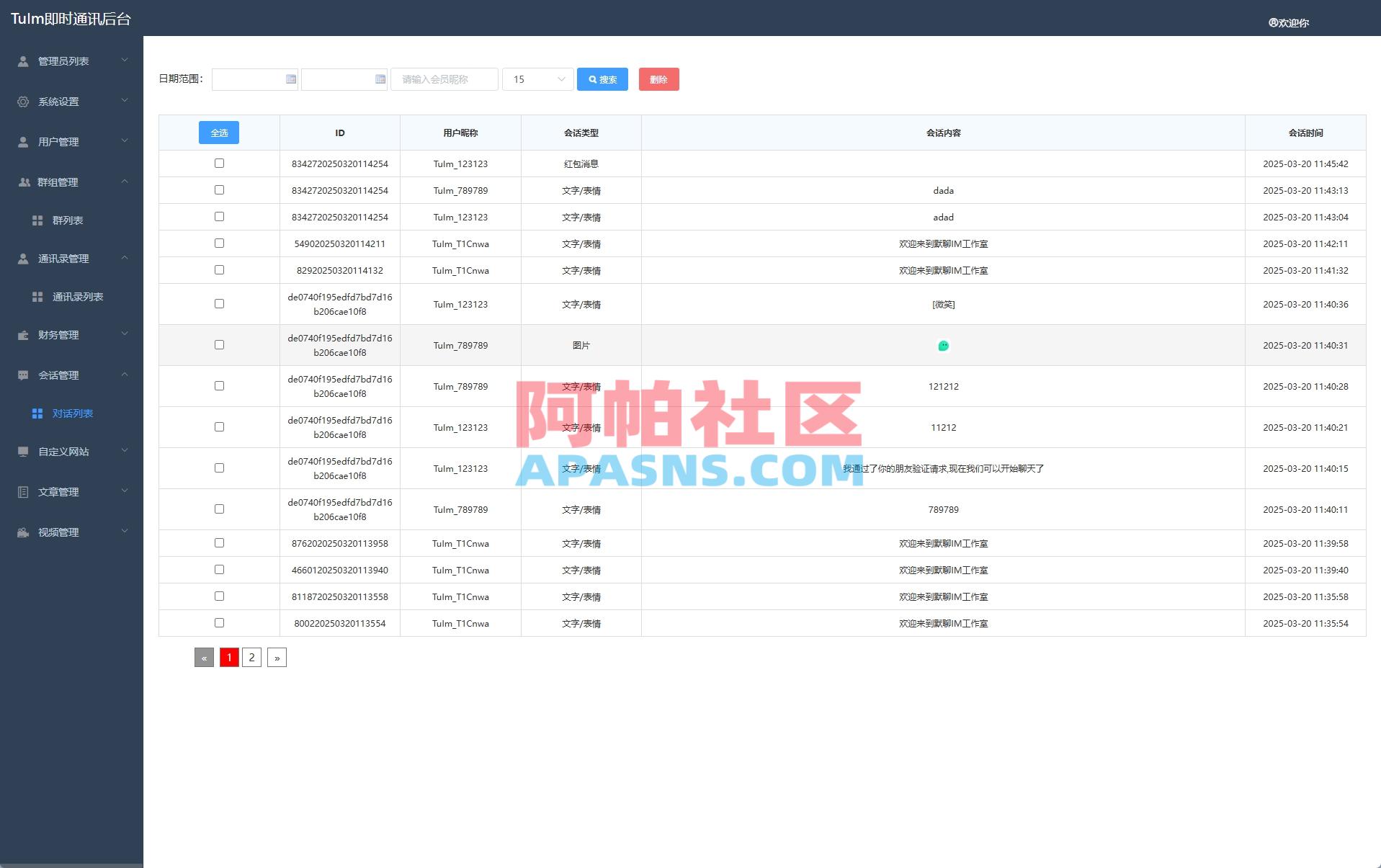Select the 系统设置 gear icon

22,102
